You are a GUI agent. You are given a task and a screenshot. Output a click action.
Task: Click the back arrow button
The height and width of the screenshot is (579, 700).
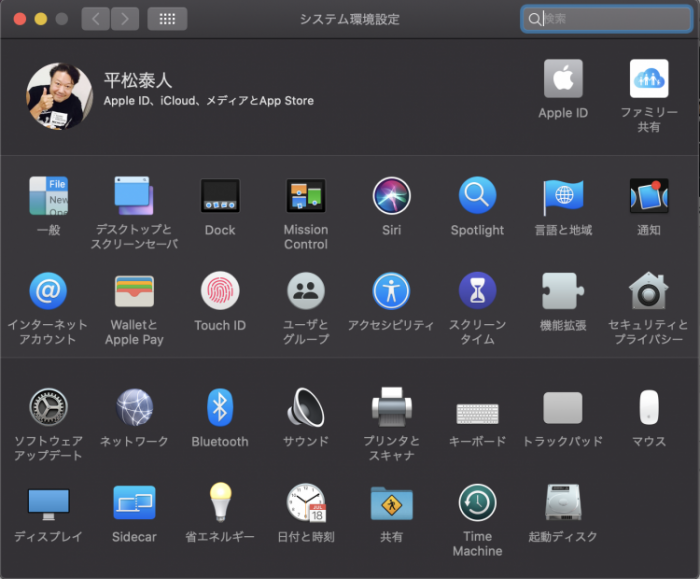(x=96, y=19)
